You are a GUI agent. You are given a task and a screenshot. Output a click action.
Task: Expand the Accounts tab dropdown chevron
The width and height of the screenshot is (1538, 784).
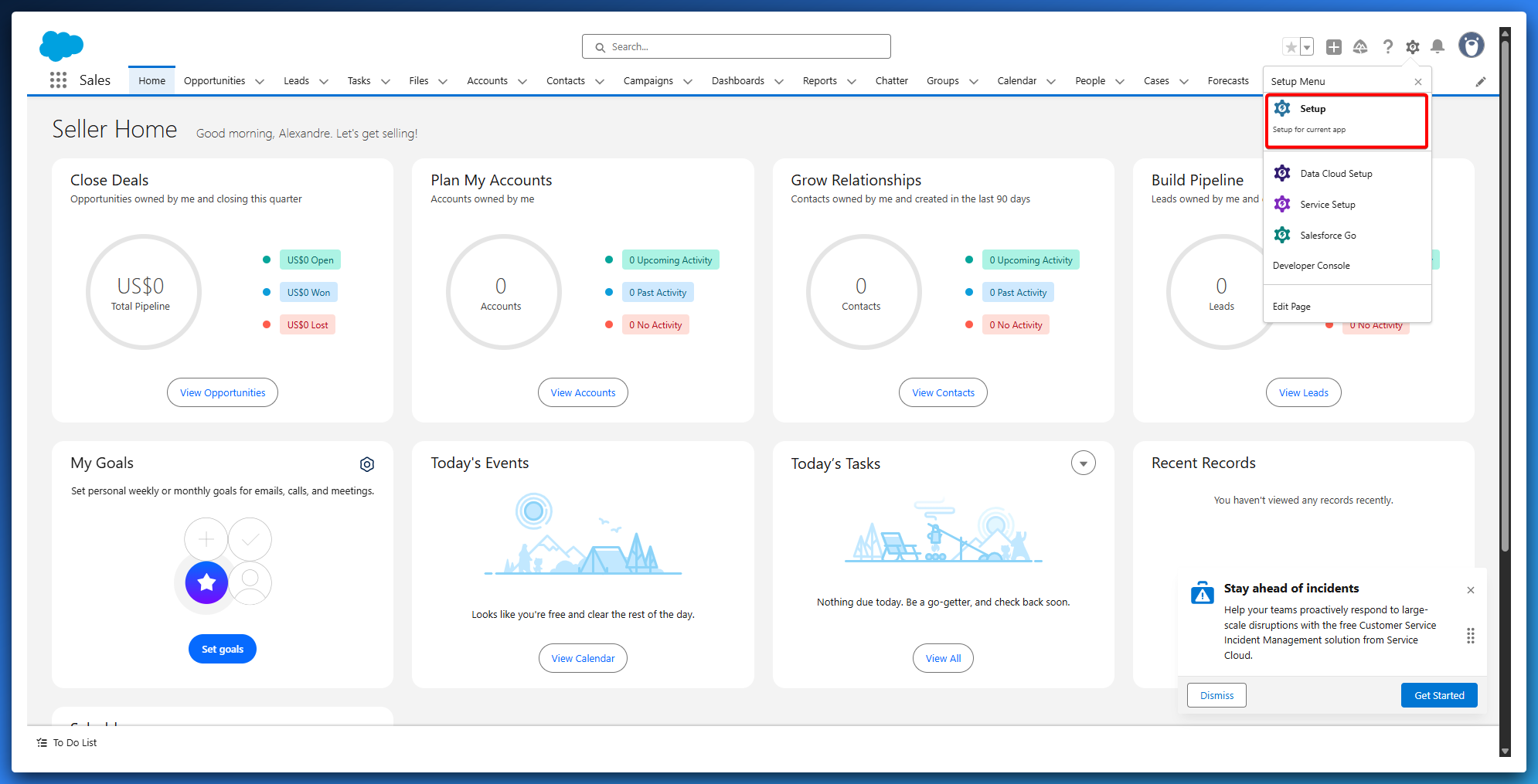pyautogui.click(x=522, y=81)
